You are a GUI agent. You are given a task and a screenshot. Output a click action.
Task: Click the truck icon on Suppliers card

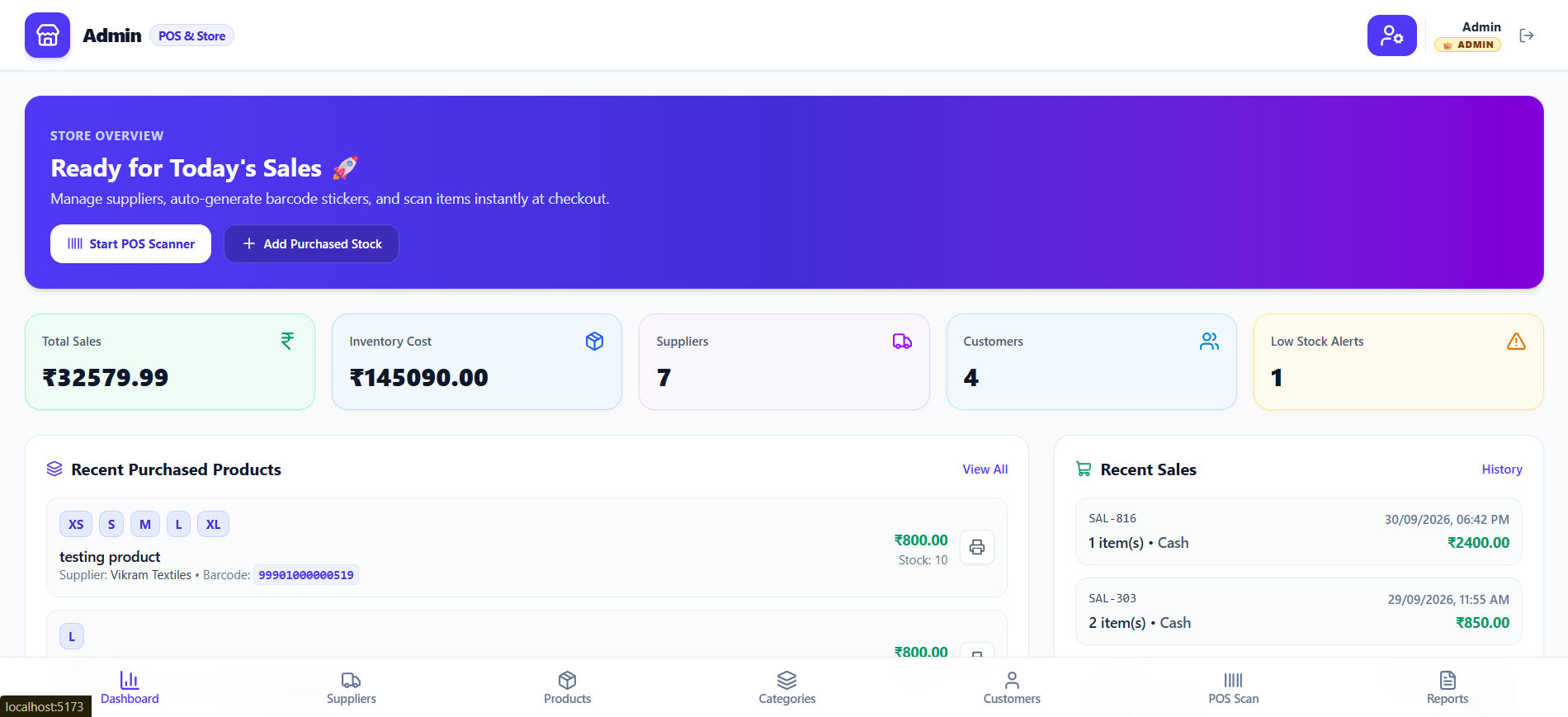pos(902,341)
